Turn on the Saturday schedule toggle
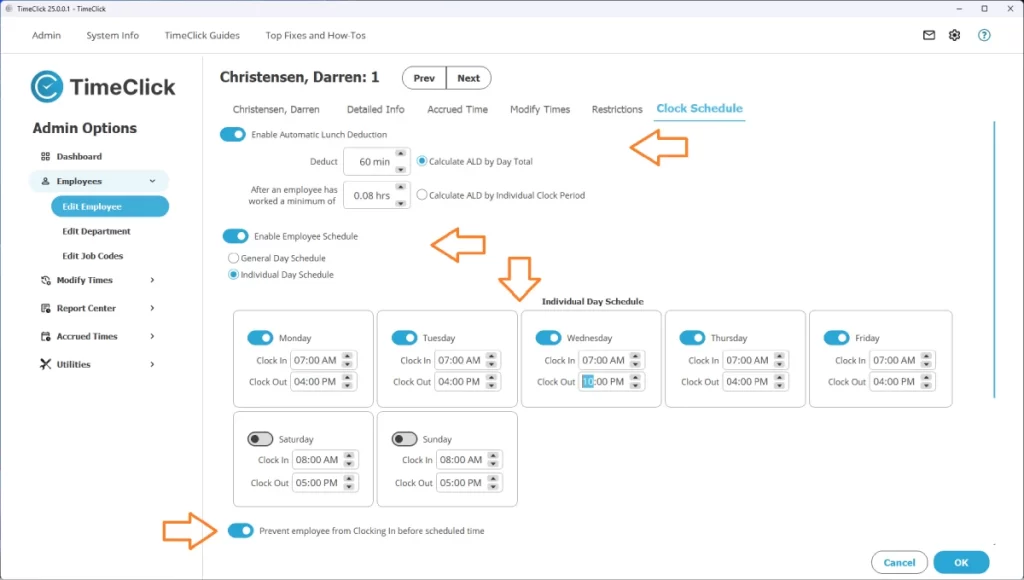 tap(261, 438)
